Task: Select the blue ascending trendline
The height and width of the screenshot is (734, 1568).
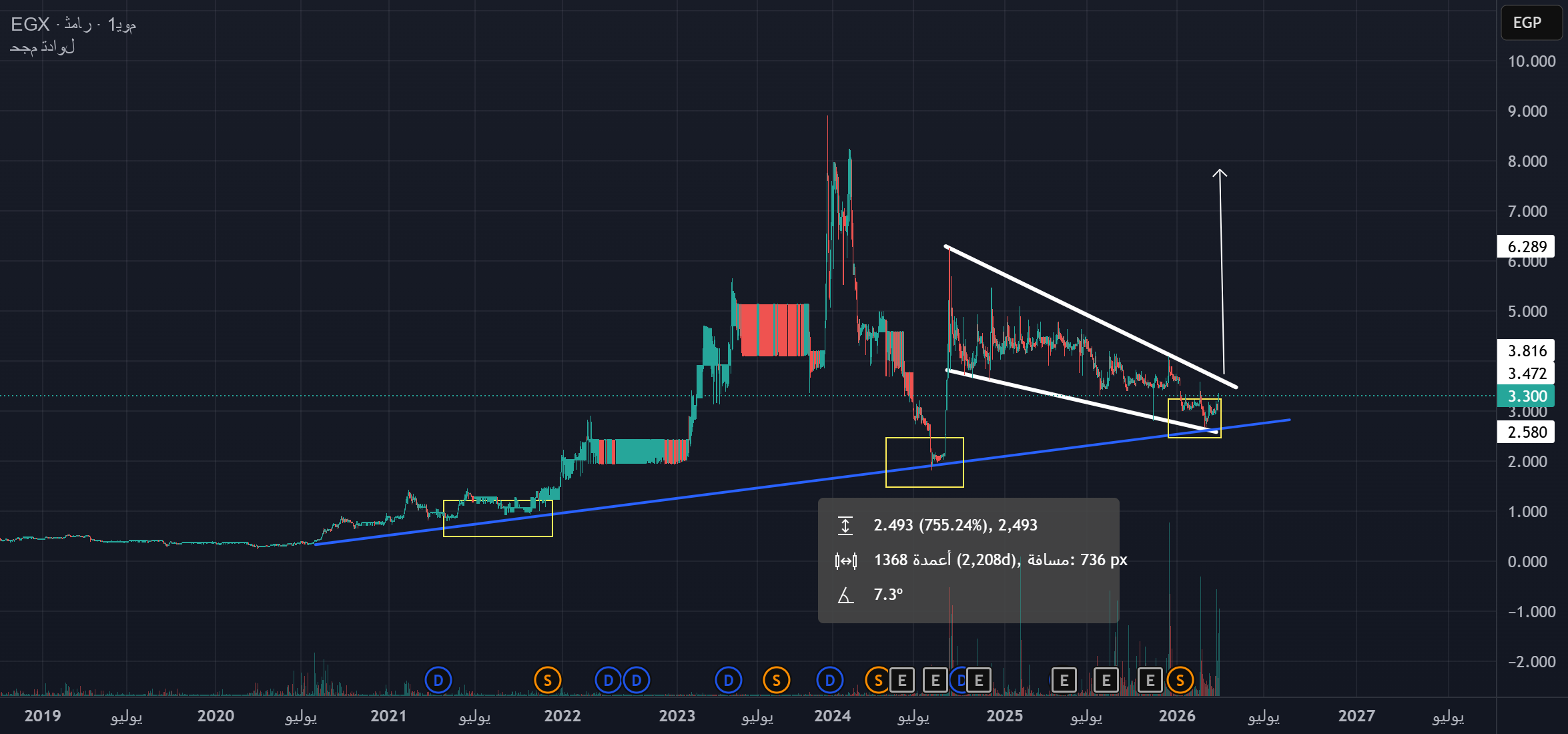Action: click(734, 492)
